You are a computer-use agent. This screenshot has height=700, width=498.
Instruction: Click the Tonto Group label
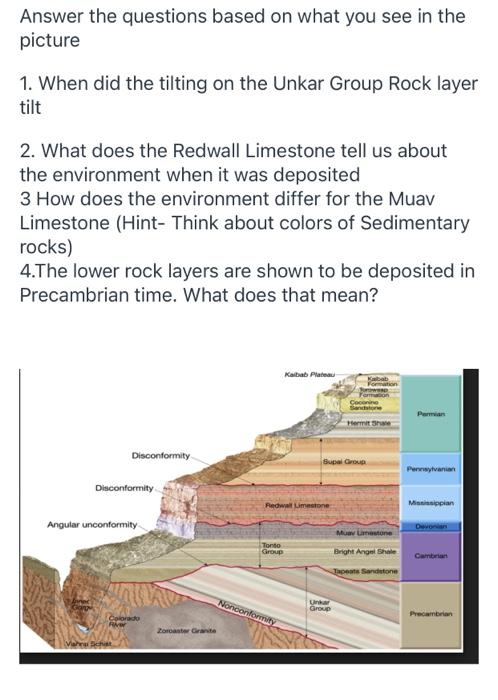(272, 549)
